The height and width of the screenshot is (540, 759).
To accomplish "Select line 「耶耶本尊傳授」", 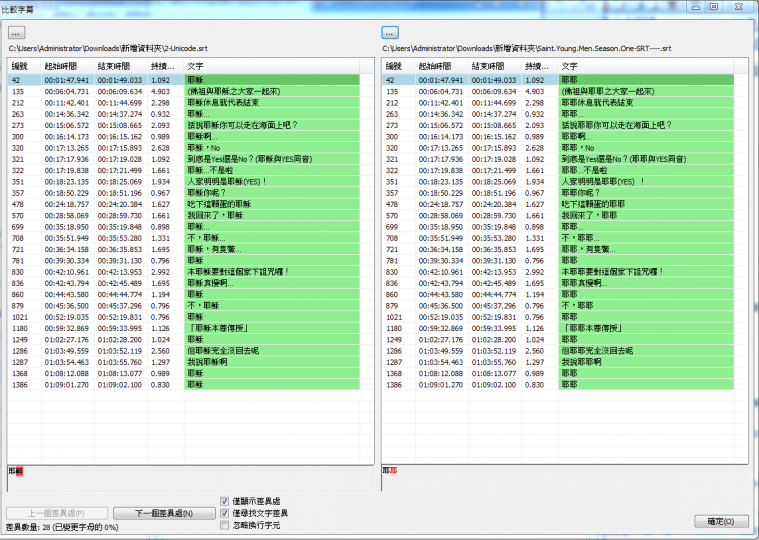I will coord(558,328).
